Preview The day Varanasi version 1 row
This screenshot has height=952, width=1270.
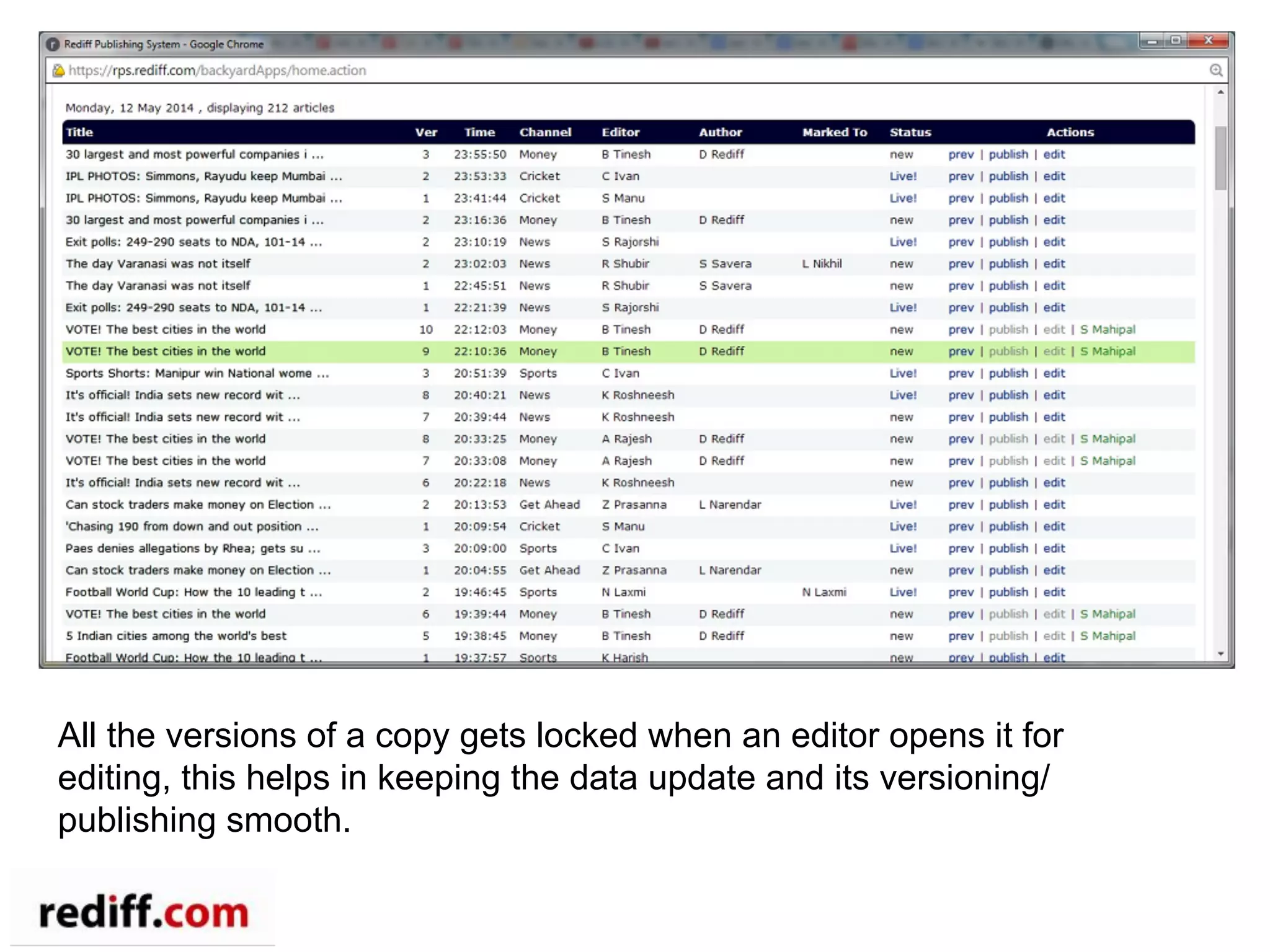tap(961, 286)
